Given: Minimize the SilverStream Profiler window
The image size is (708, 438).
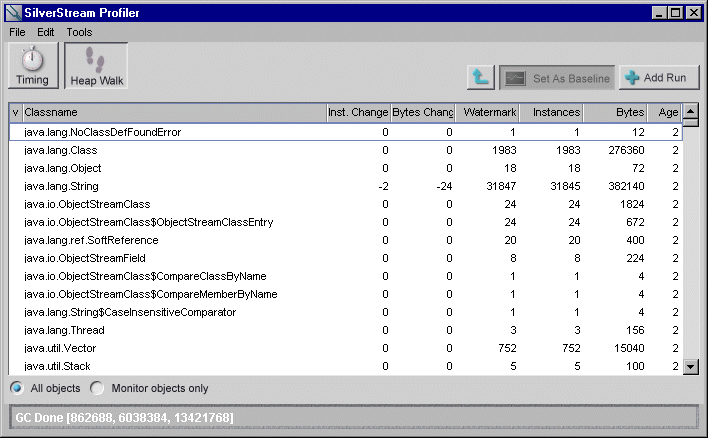Looking at the screenshot, I should pyautogui.click(x=659, y=13).
